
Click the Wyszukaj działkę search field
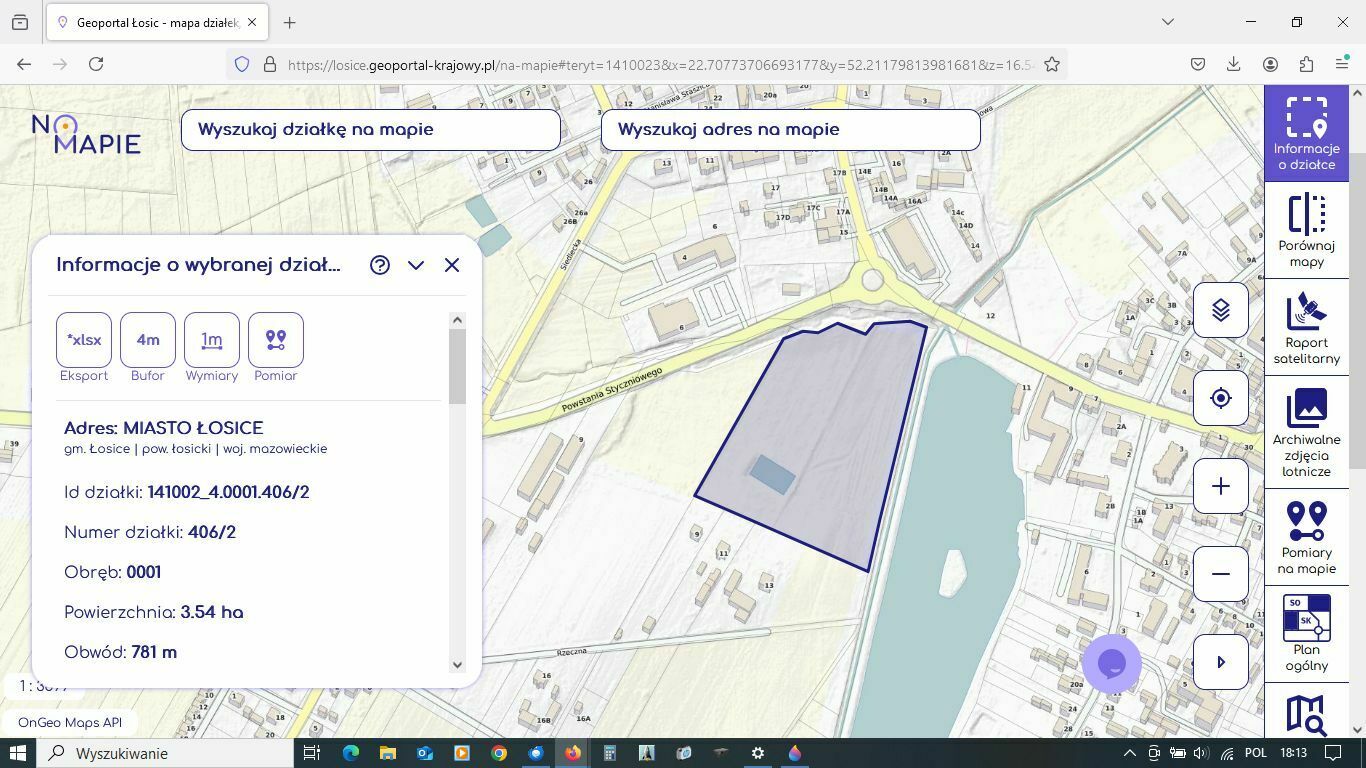click(x=370, y=130)
